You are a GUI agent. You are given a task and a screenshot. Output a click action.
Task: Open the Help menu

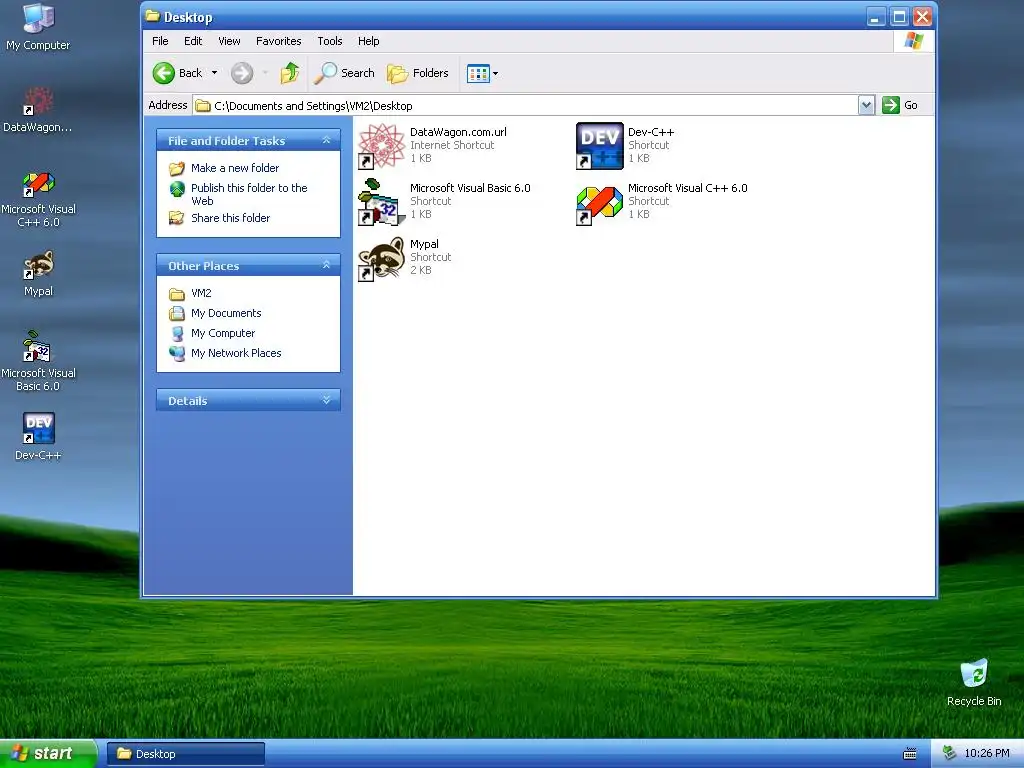click(368, 41)
